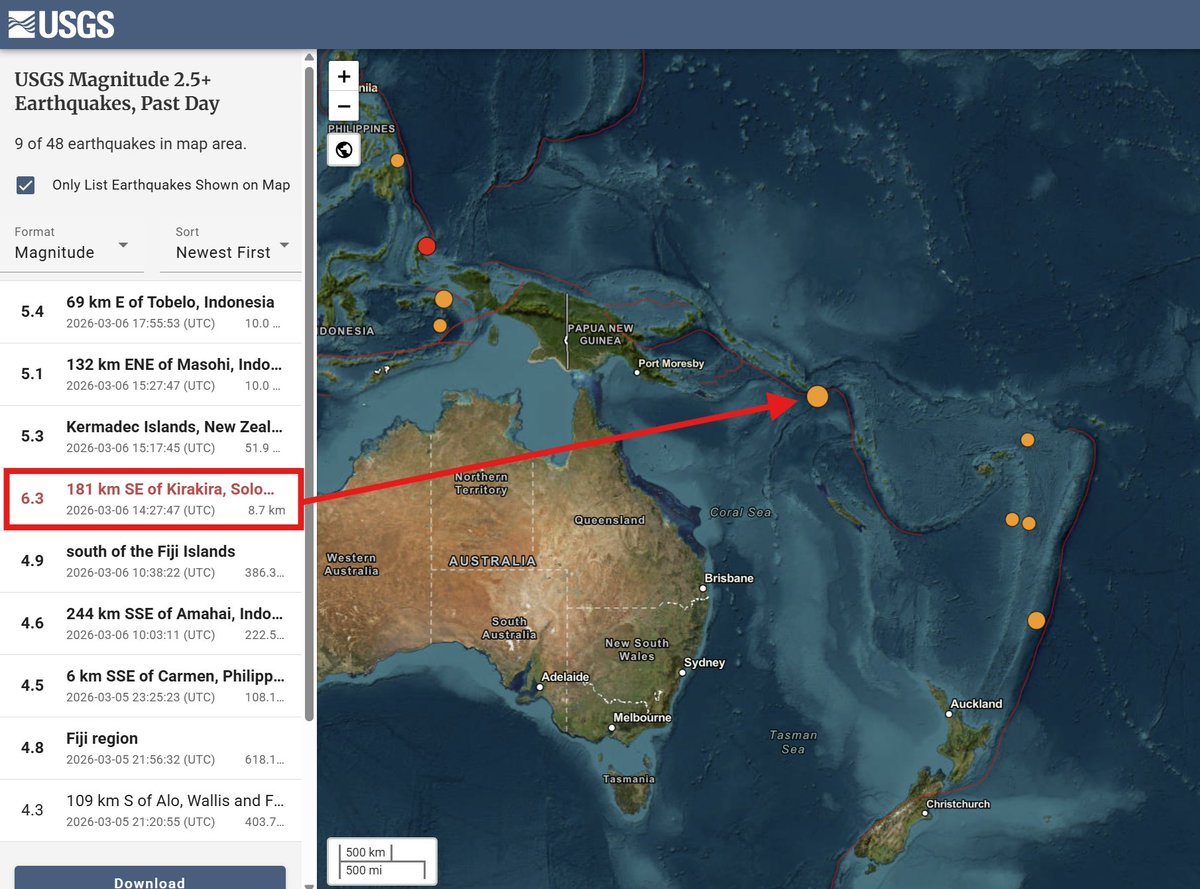This screenshot has width=1200, height=889.
Task: Select the 6 km SSE of Carmen earthquake
Action: [x=150, y=685]
